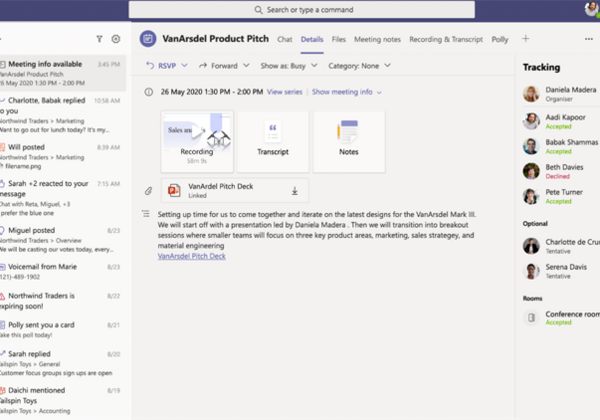Click the meeting time info icon
Screen dimensions: 600x420
[148, 92]
